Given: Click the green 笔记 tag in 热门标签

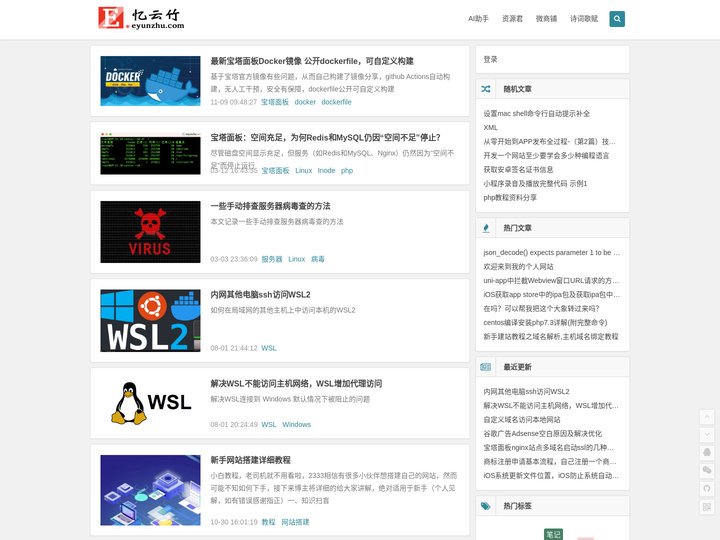Looking at the screenshot, I should pyautogui.click(x=553, y=534).
